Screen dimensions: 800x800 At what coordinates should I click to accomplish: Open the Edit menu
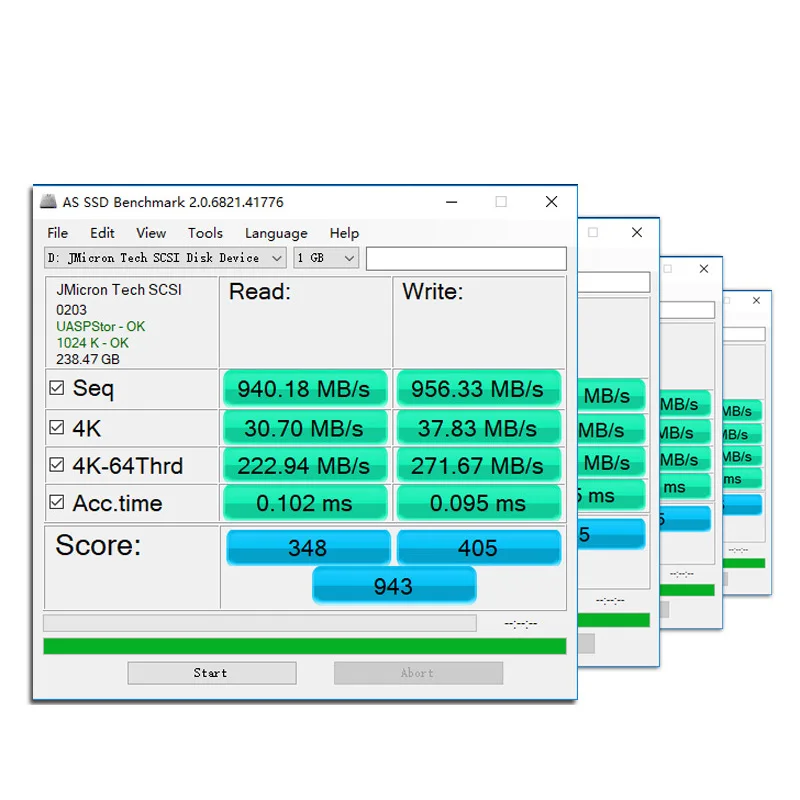tap(102, 233)
